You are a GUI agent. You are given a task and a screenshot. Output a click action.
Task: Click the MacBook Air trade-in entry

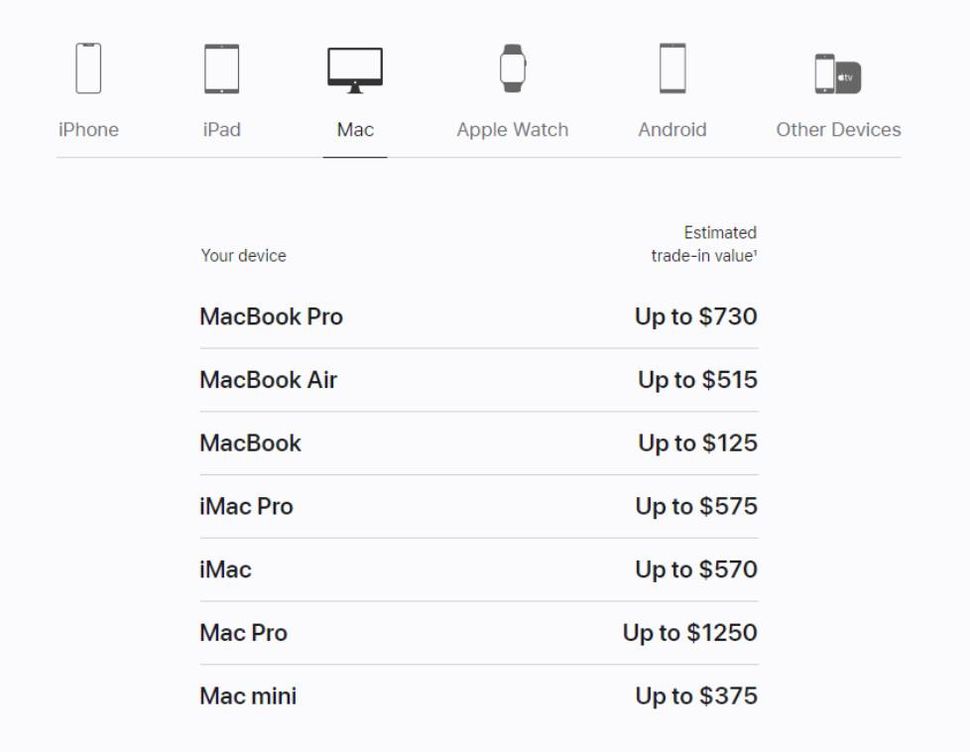pos(267,380)
